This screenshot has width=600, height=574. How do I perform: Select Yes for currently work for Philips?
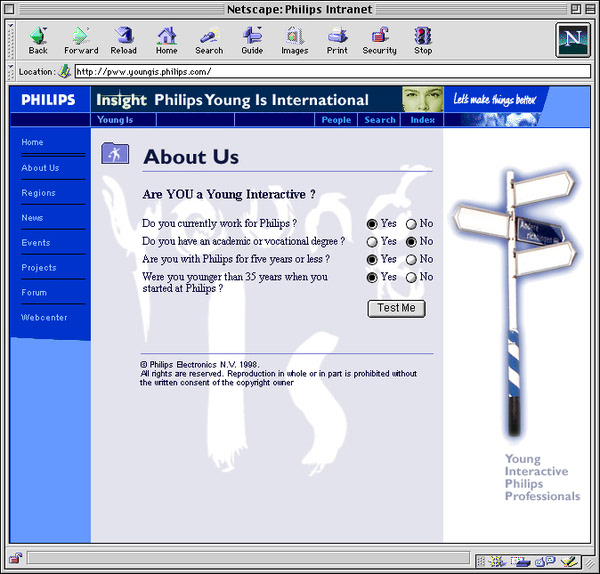[372, 224]
